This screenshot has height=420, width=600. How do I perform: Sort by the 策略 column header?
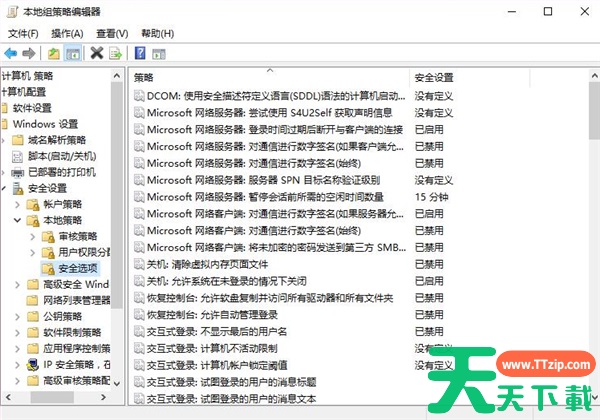click(268, 77)
